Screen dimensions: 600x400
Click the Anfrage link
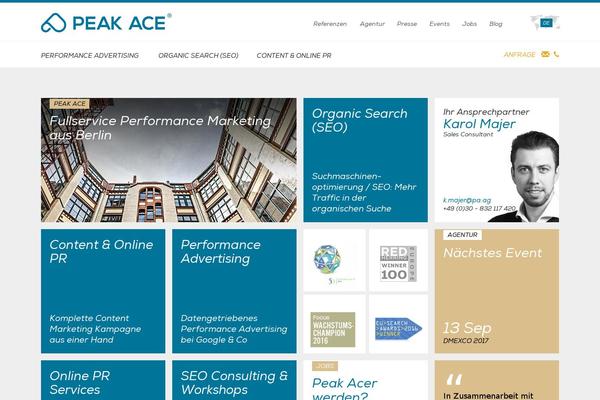pyautogui.click(x=519, y=54)
